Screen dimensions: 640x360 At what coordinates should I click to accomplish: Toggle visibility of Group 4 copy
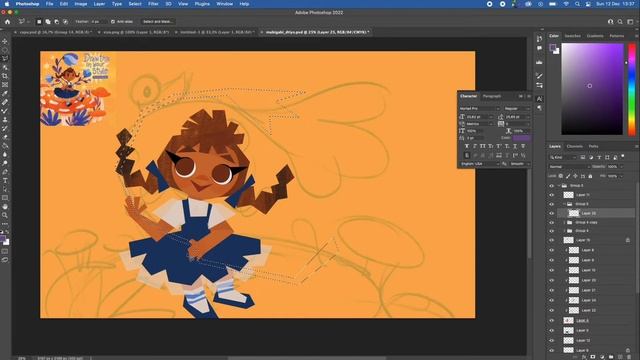[552, 222]
